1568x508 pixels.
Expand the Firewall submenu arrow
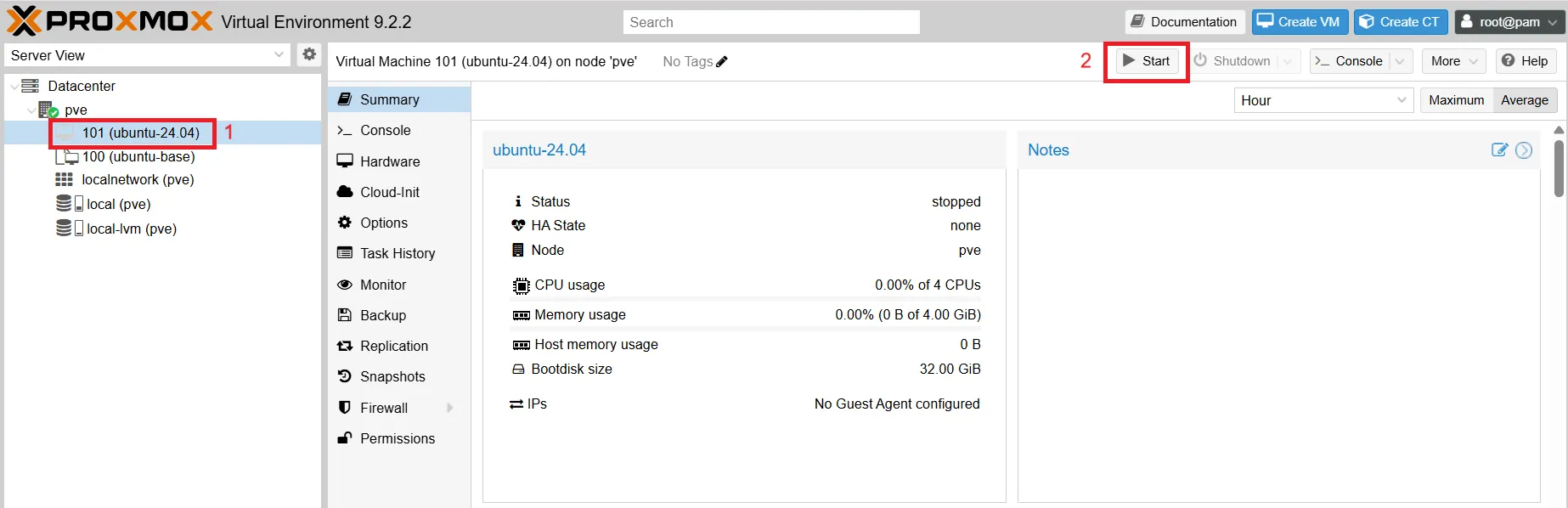click(450, 408)
